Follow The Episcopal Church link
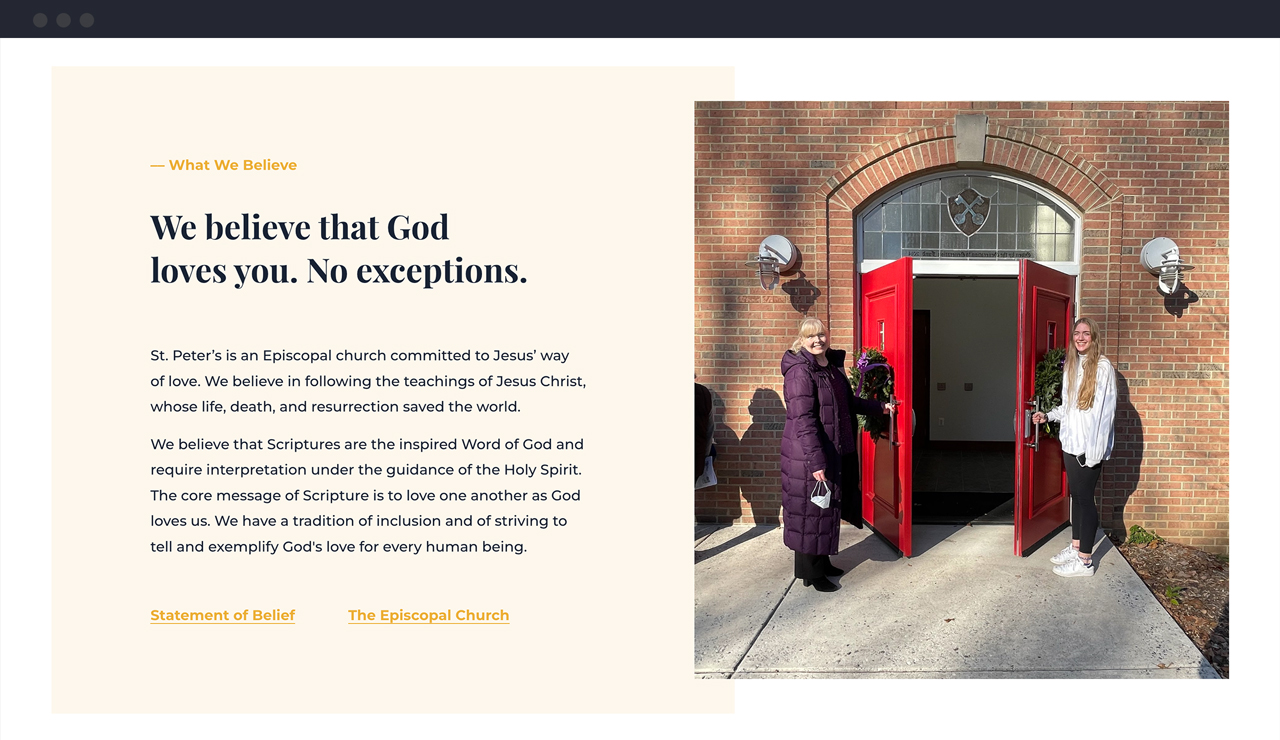 pos(428,615)
